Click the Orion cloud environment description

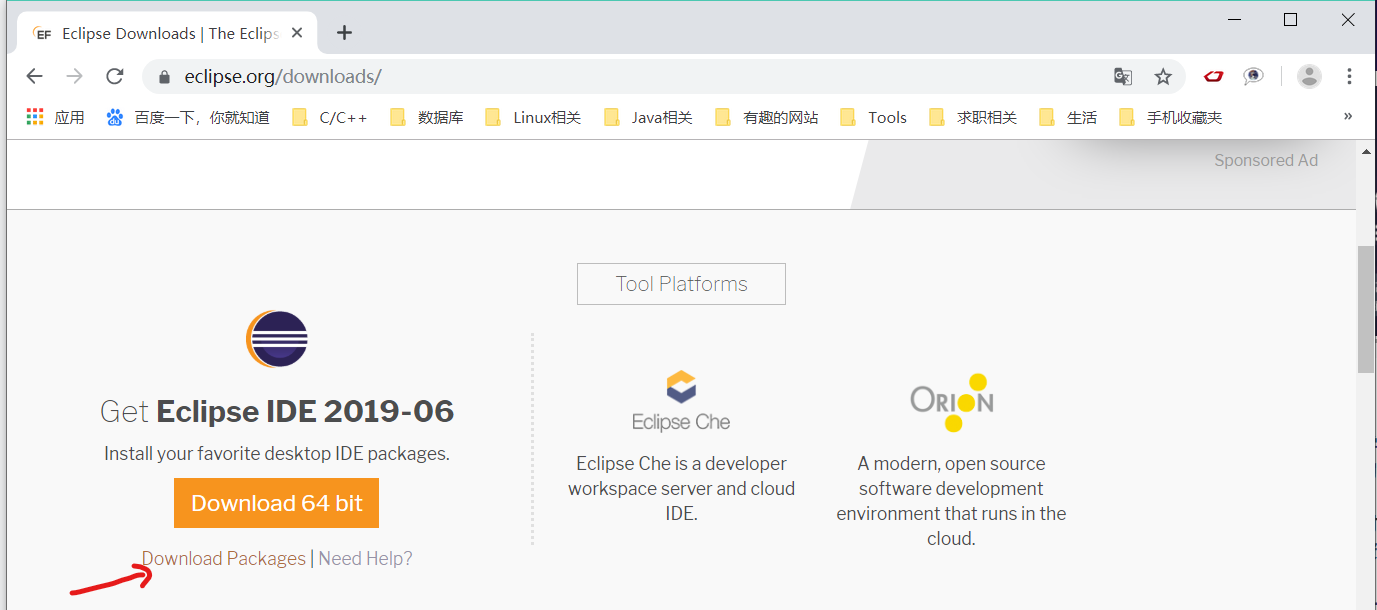pyautogui.click(x=951, y=501)
